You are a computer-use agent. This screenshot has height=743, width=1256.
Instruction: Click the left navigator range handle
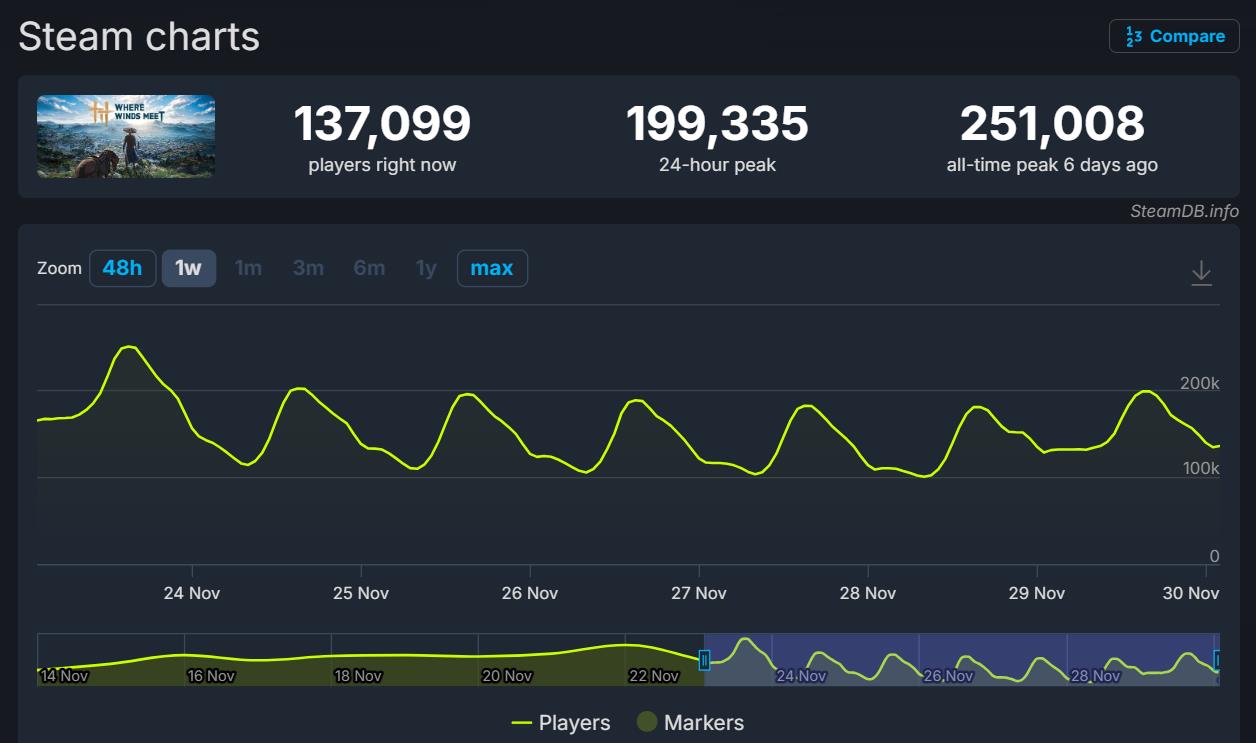click(x=704, y=660)
